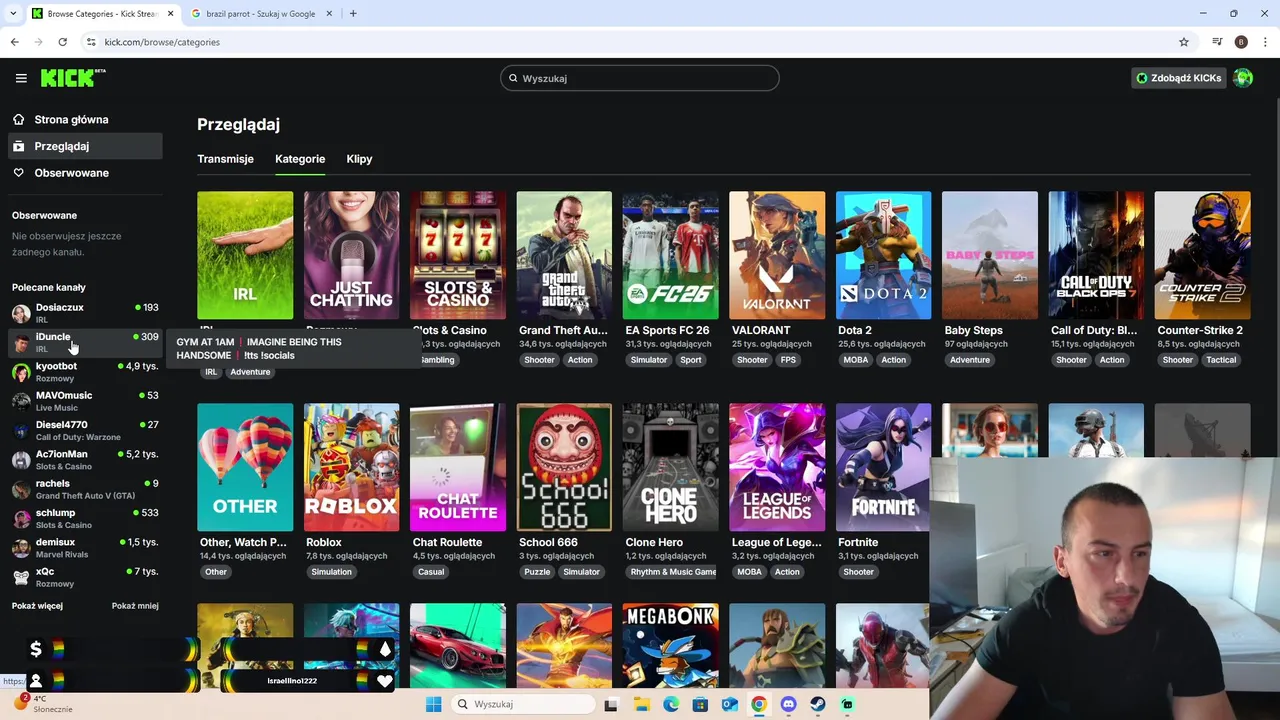Switch to brazil parrot Google tab
This screenshot has height=720, width=1280.
click(x=262, y=14)
